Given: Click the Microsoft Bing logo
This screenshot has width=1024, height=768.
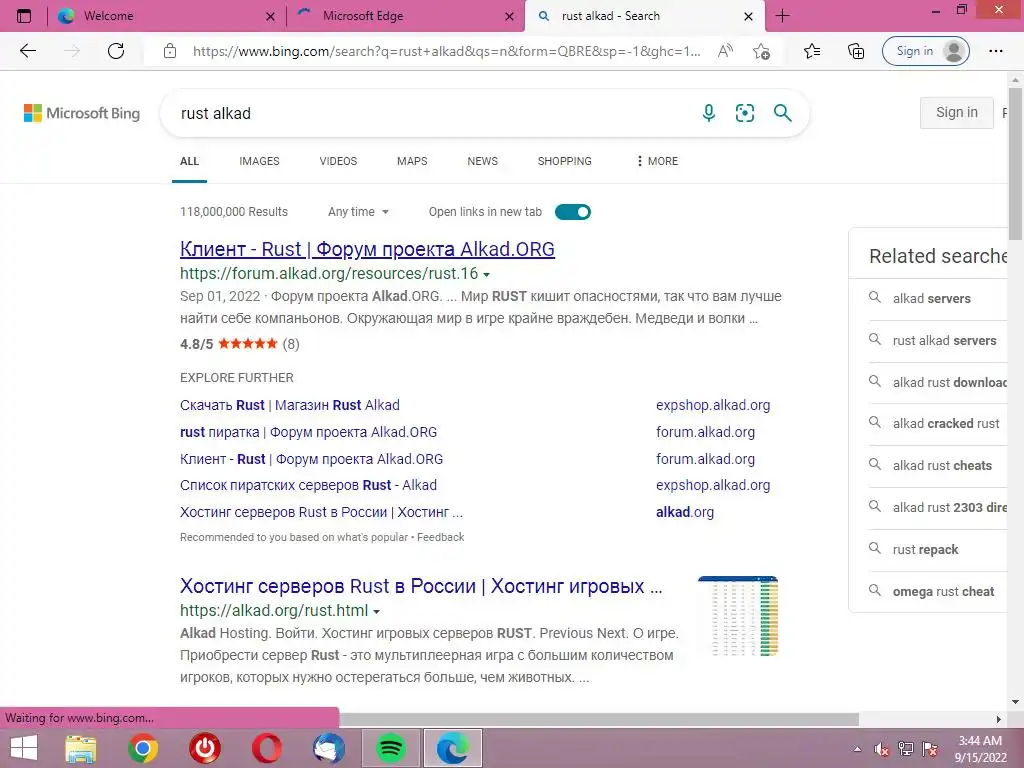Looking at the screenshot, I should 82,113.
